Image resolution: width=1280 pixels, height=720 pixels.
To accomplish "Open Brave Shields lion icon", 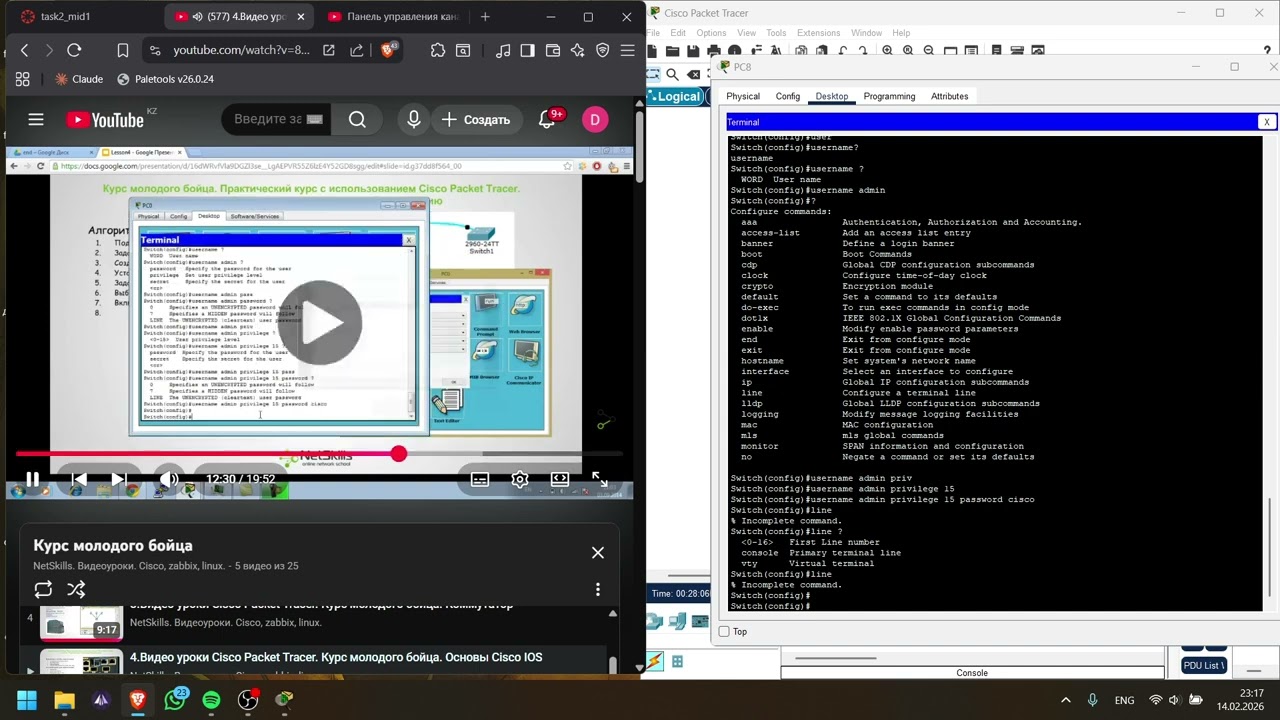I will point(389,49).
